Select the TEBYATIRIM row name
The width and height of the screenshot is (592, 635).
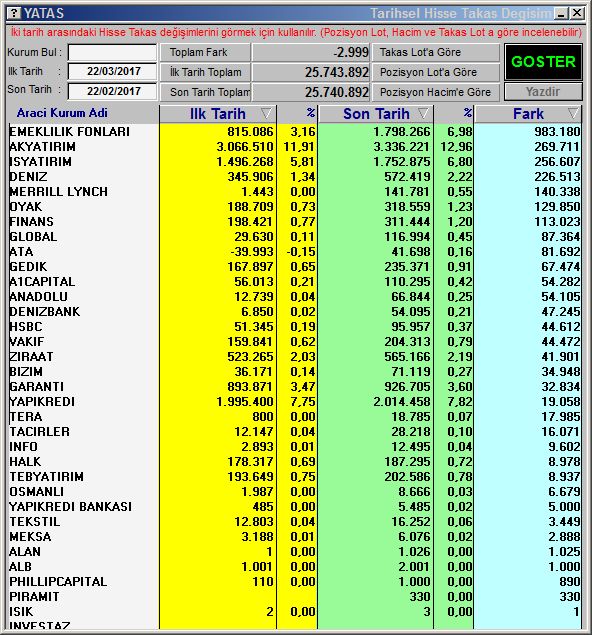coord(47,476)
